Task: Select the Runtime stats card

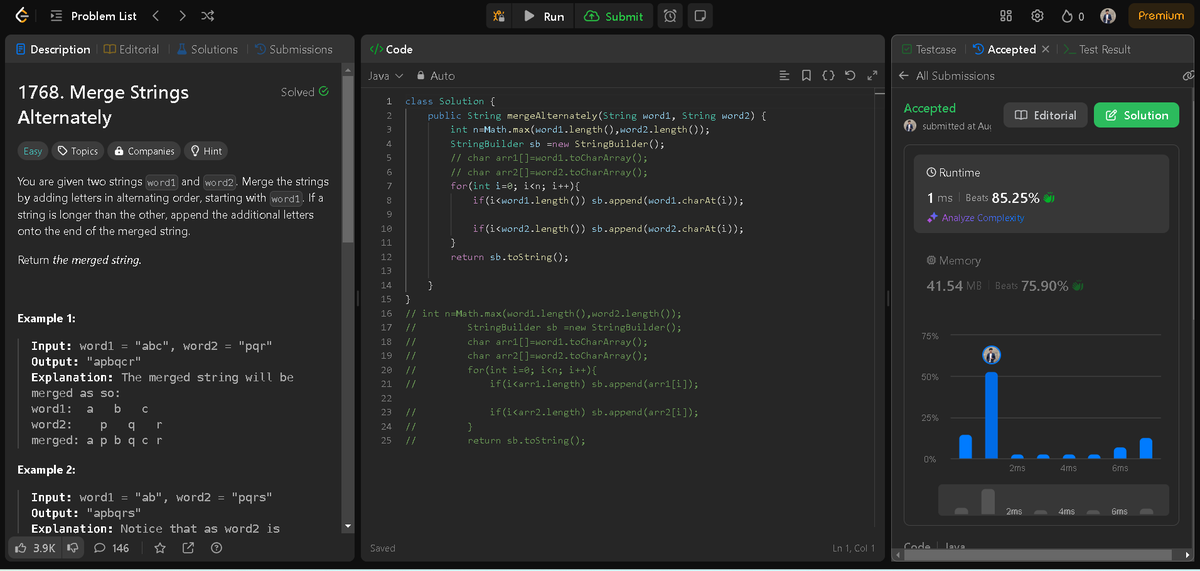Action: click(x=1043, y=194)
